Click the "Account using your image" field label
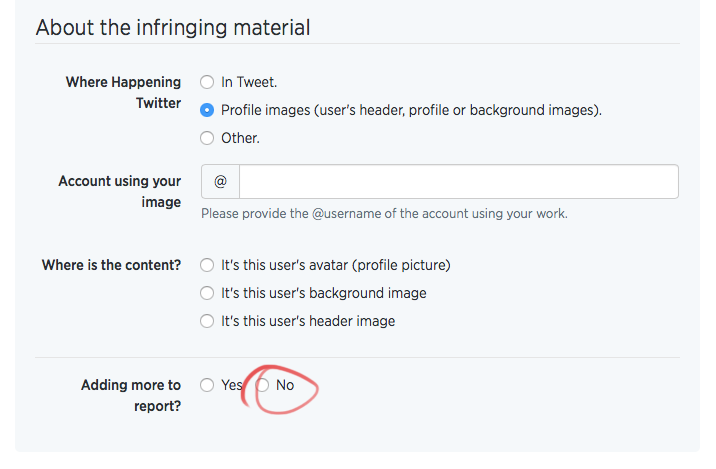Viewport: 716px width, 469px height. pos(120,191)
